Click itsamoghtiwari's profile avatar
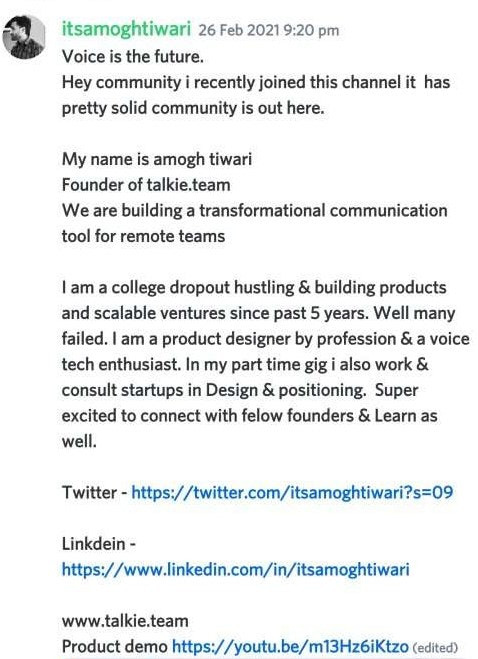478x659 pixels. pos(24,37)
